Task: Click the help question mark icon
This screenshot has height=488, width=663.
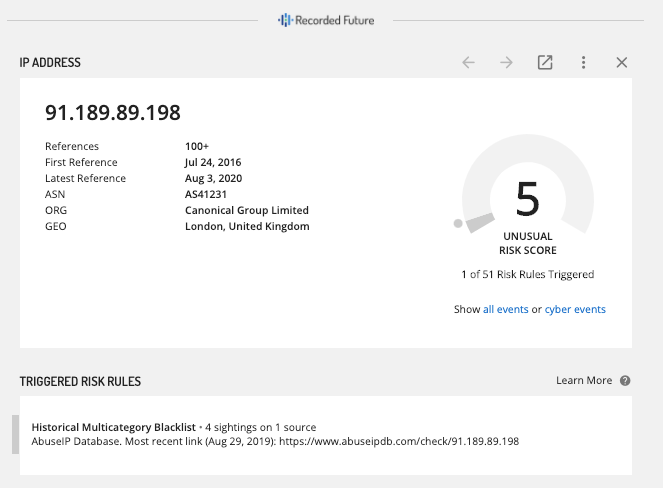Action: (625, 381)
